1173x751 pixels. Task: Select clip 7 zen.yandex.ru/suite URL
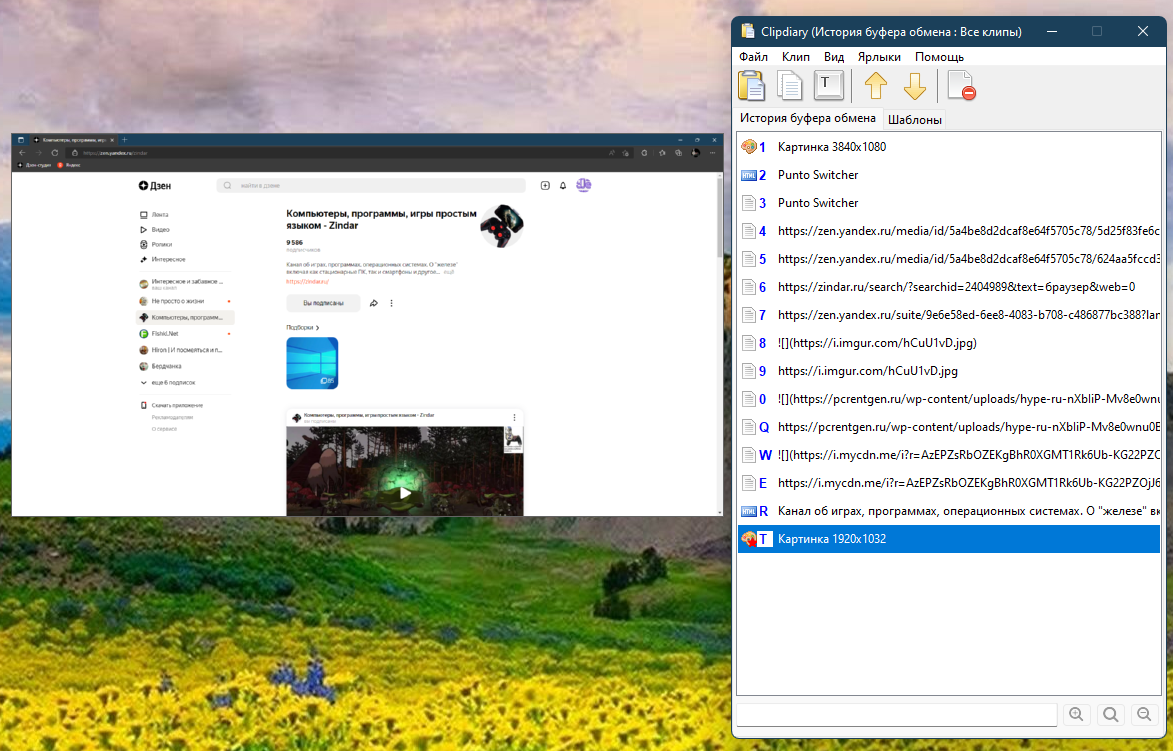pos(949,315)
